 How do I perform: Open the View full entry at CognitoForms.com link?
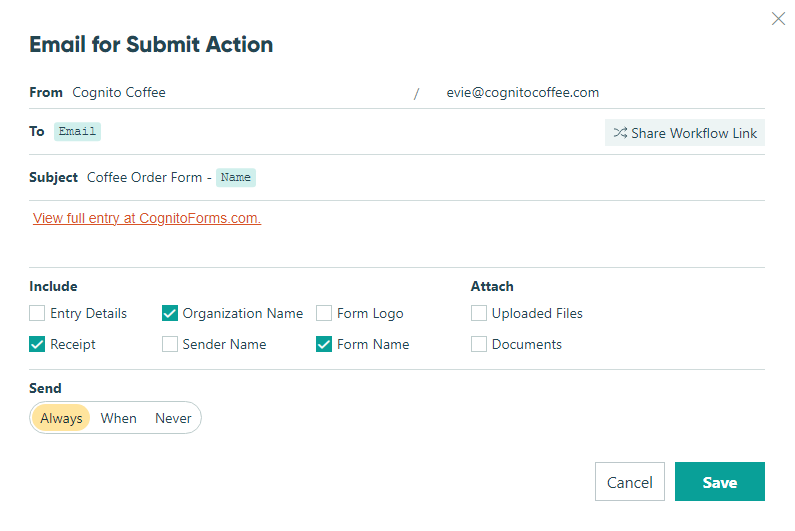147,218
